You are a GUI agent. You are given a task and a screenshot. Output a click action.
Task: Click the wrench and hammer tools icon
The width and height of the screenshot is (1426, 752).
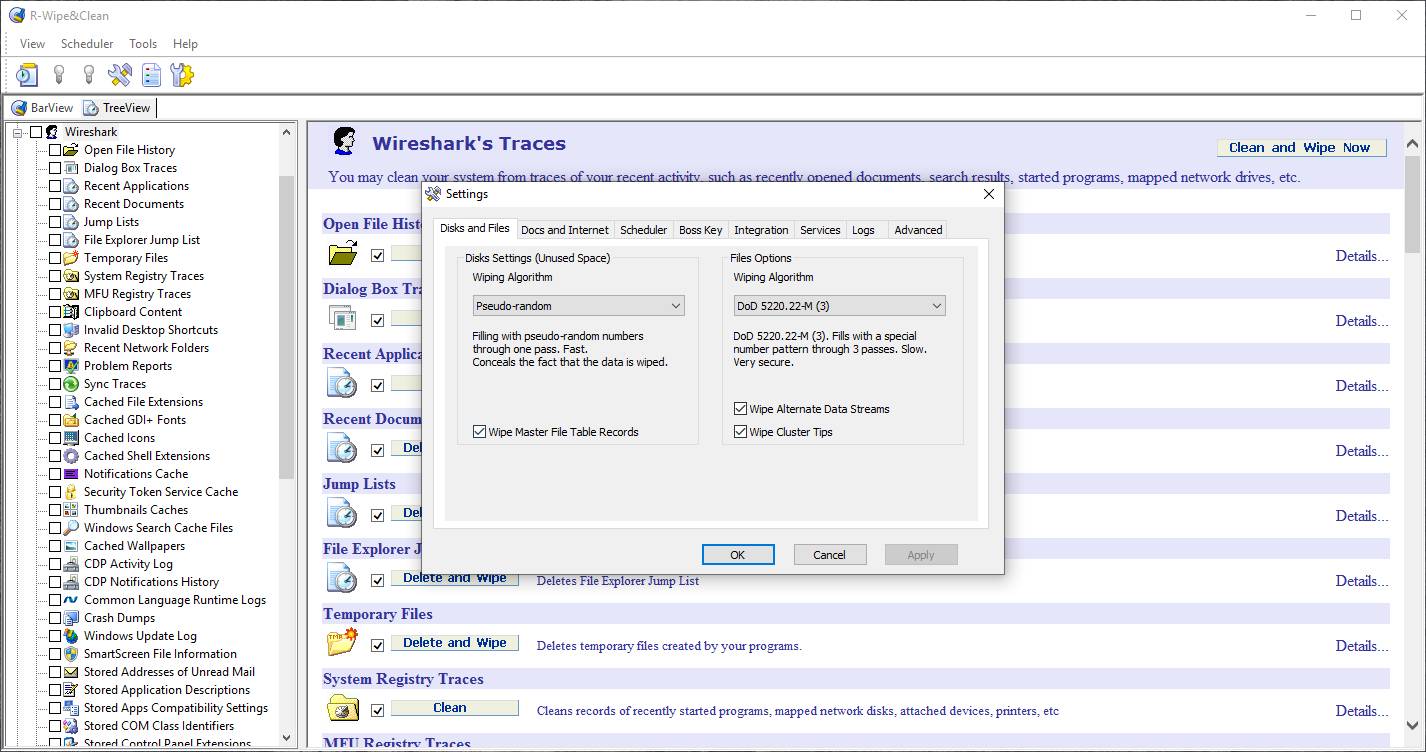click(x=120, y=75)
